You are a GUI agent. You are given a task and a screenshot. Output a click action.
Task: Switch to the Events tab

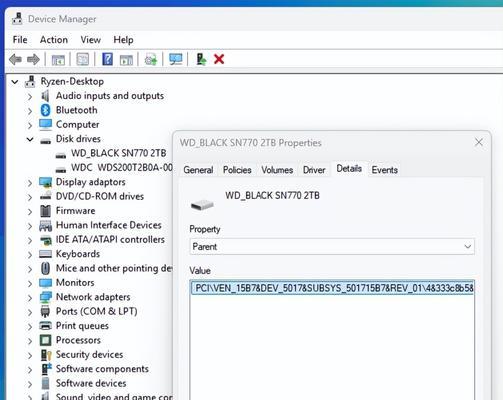[385, 170]
